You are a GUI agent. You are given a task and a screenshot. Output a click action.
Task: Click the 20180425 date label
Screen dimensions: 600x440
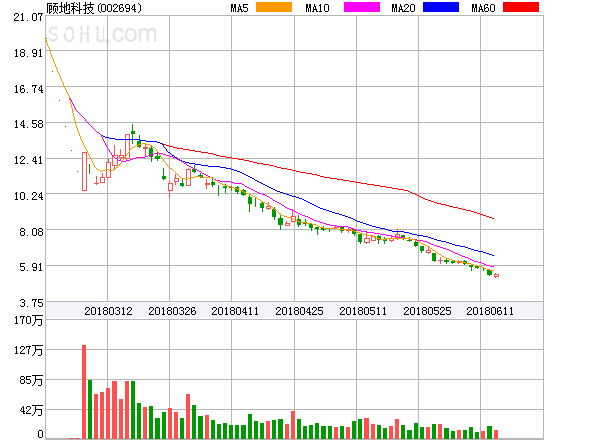point(299,311)
